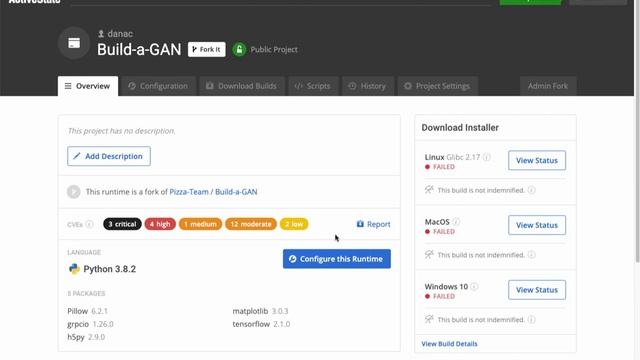640x360 pixels.
Task: Click Configure this Runtime button
Action: click(337, 259)
